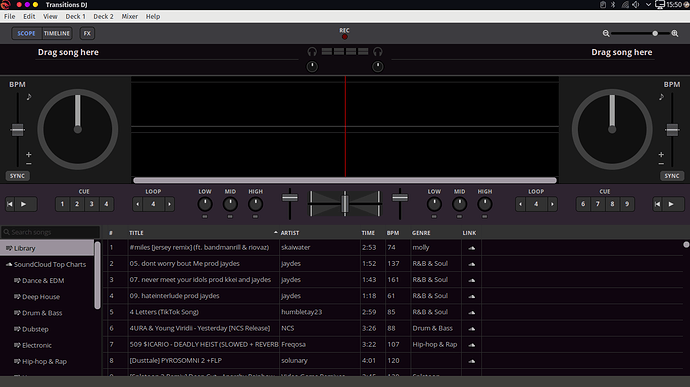690x387 pixels.
Task: Halve the right deck loop length
Action: click(521, 204)
